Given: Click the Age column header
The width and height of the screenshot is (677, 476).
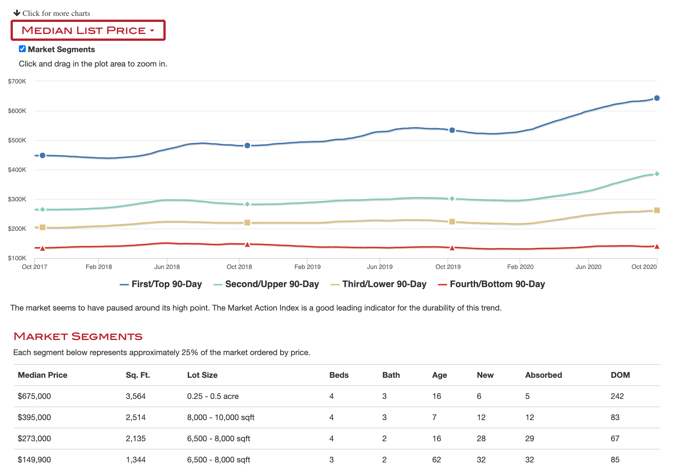Looking at the screenshot, I should click(440, 375).
